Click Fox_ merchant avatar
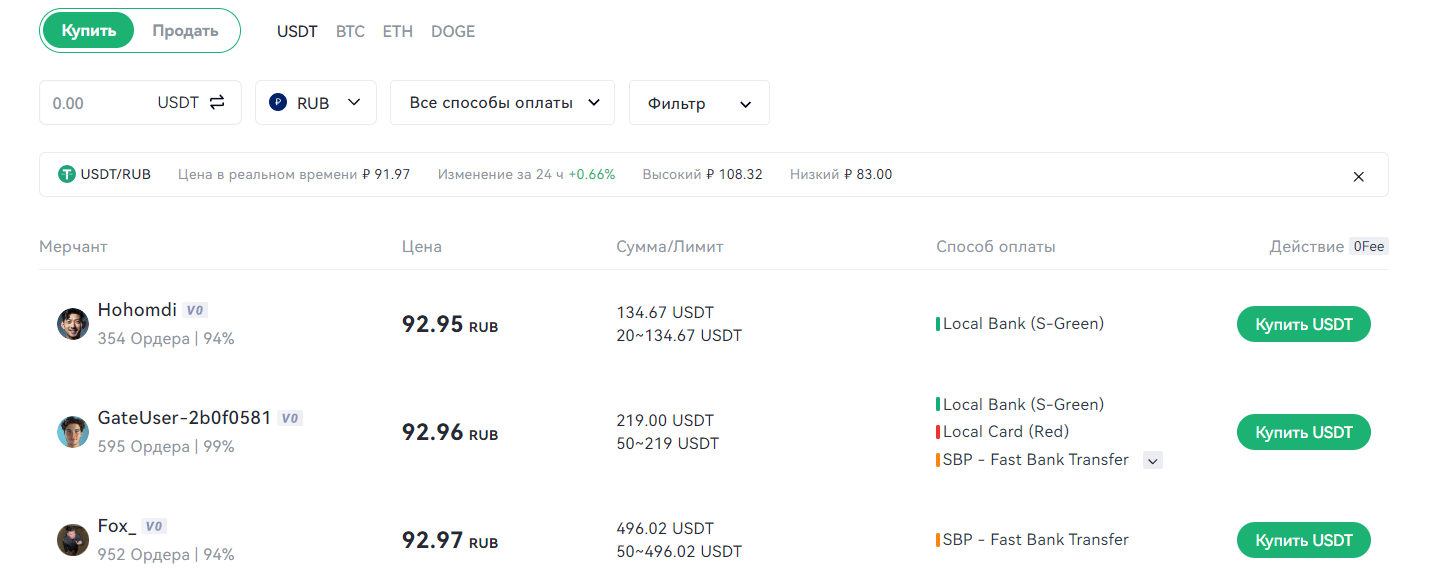The width and height of the screenshot is (1450, 570). [x=73, y=540]
